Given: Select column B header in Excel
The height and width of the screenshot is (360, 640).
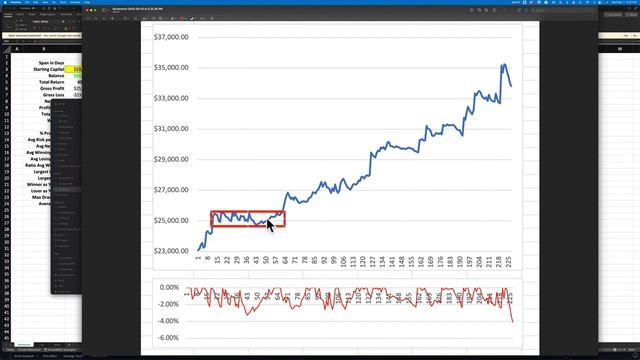Looking at the screenshot, I should [x=44, y=49].
